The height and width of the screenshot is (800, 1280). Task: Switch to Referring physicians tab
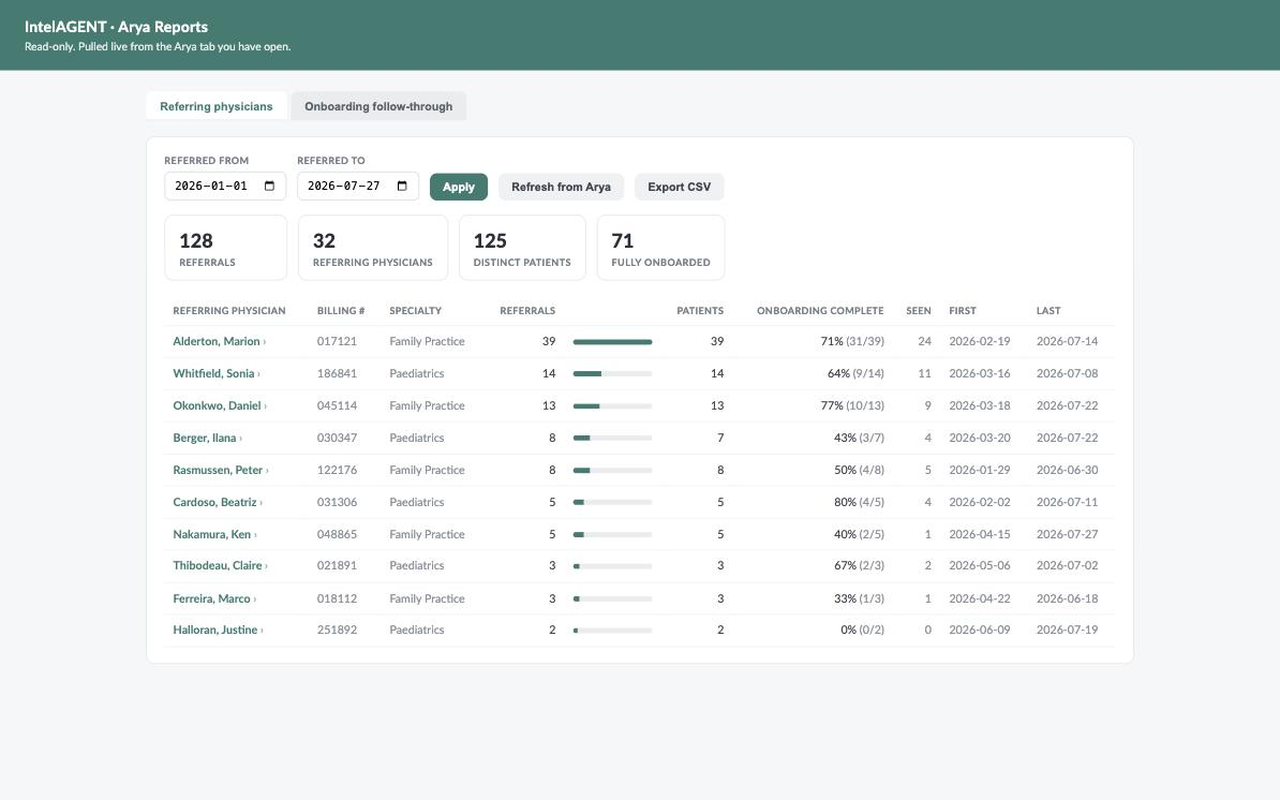216,106
